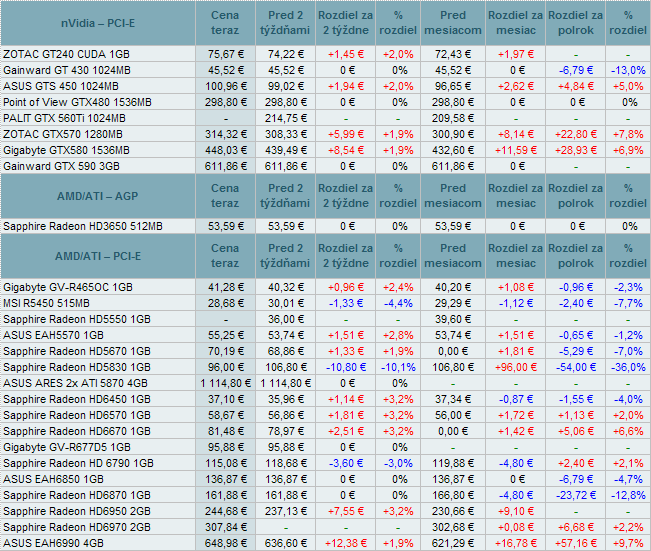Select the '448,03 €' price cell
Screen dimensions: 651x551
tap(226, 150)
